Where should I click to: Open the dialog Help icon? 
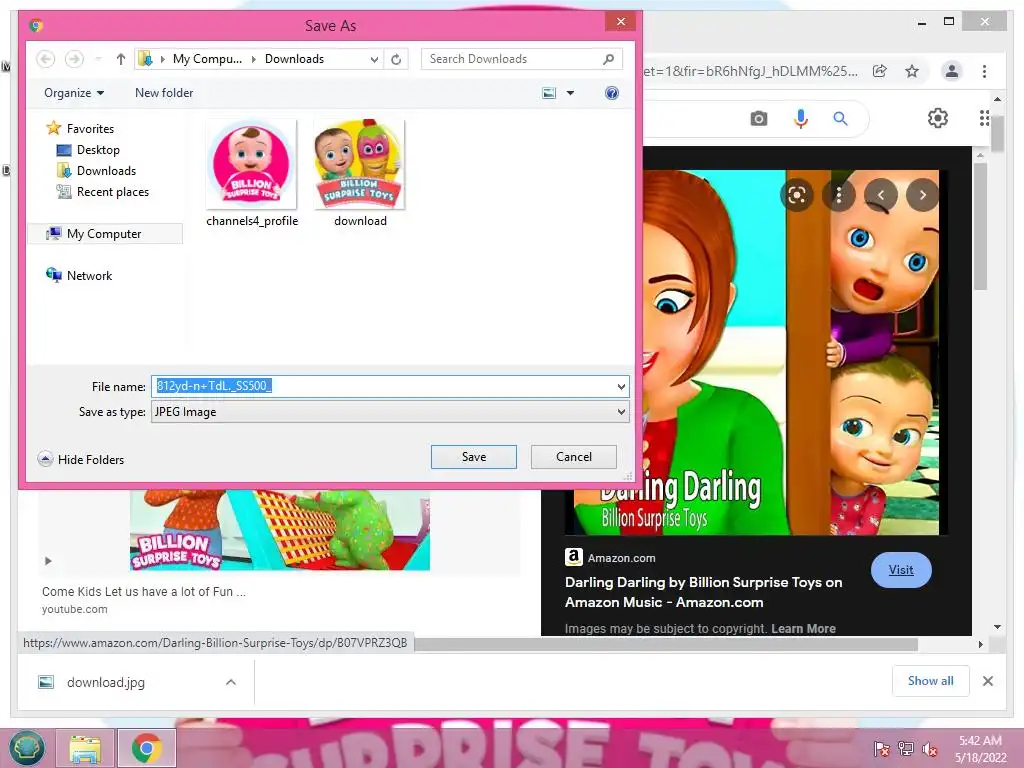[611, 93]
